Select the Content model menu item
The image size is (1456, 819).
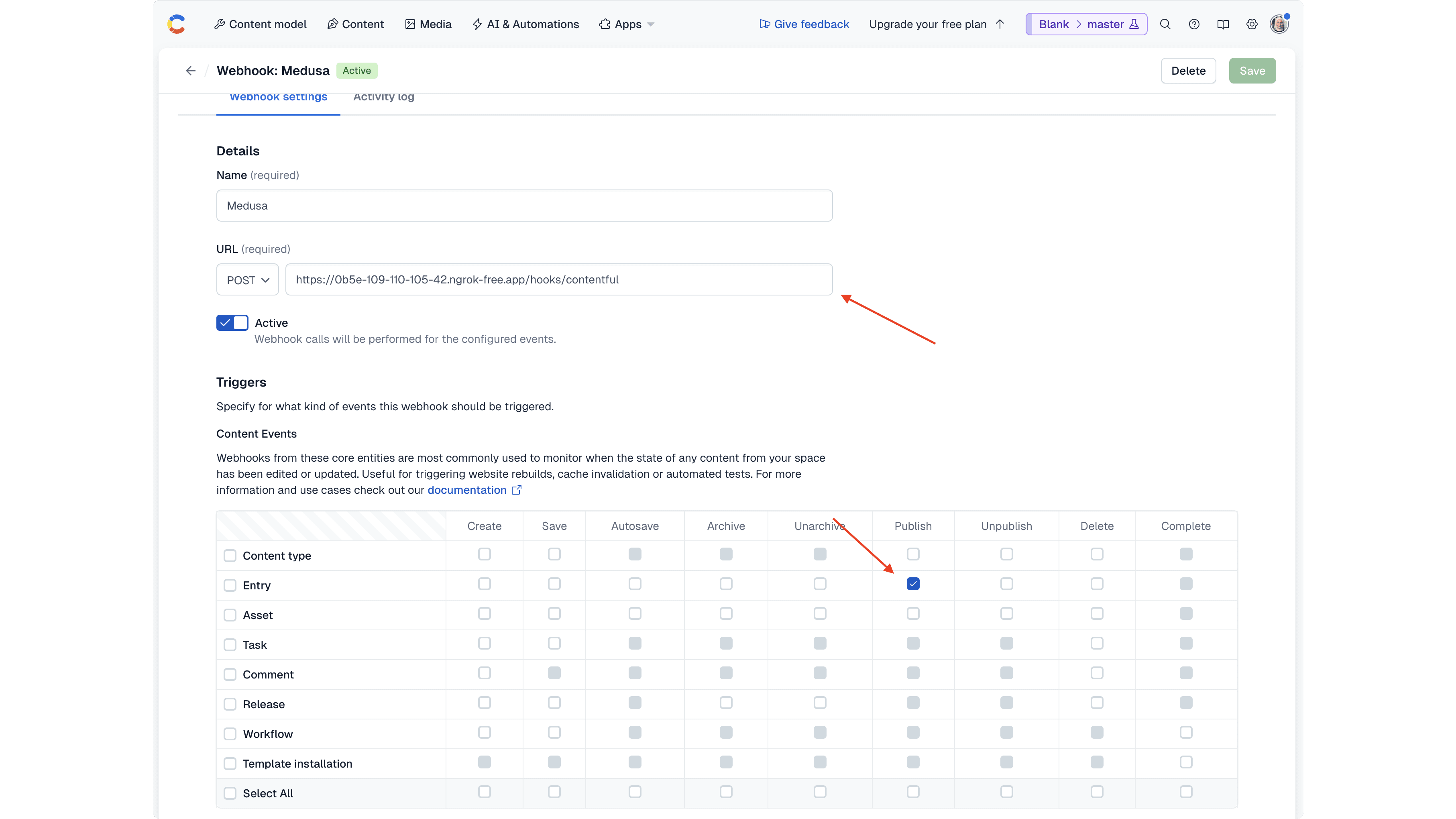pos(260,24)
